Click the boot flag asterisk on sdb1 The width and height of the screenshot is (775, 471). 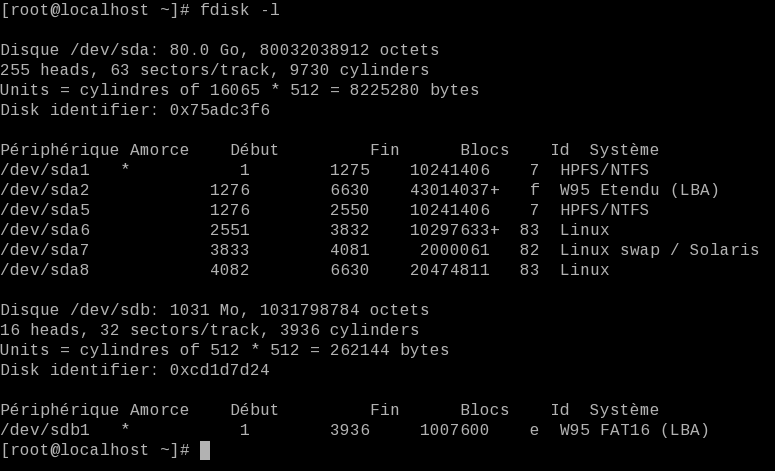point(125,429)
